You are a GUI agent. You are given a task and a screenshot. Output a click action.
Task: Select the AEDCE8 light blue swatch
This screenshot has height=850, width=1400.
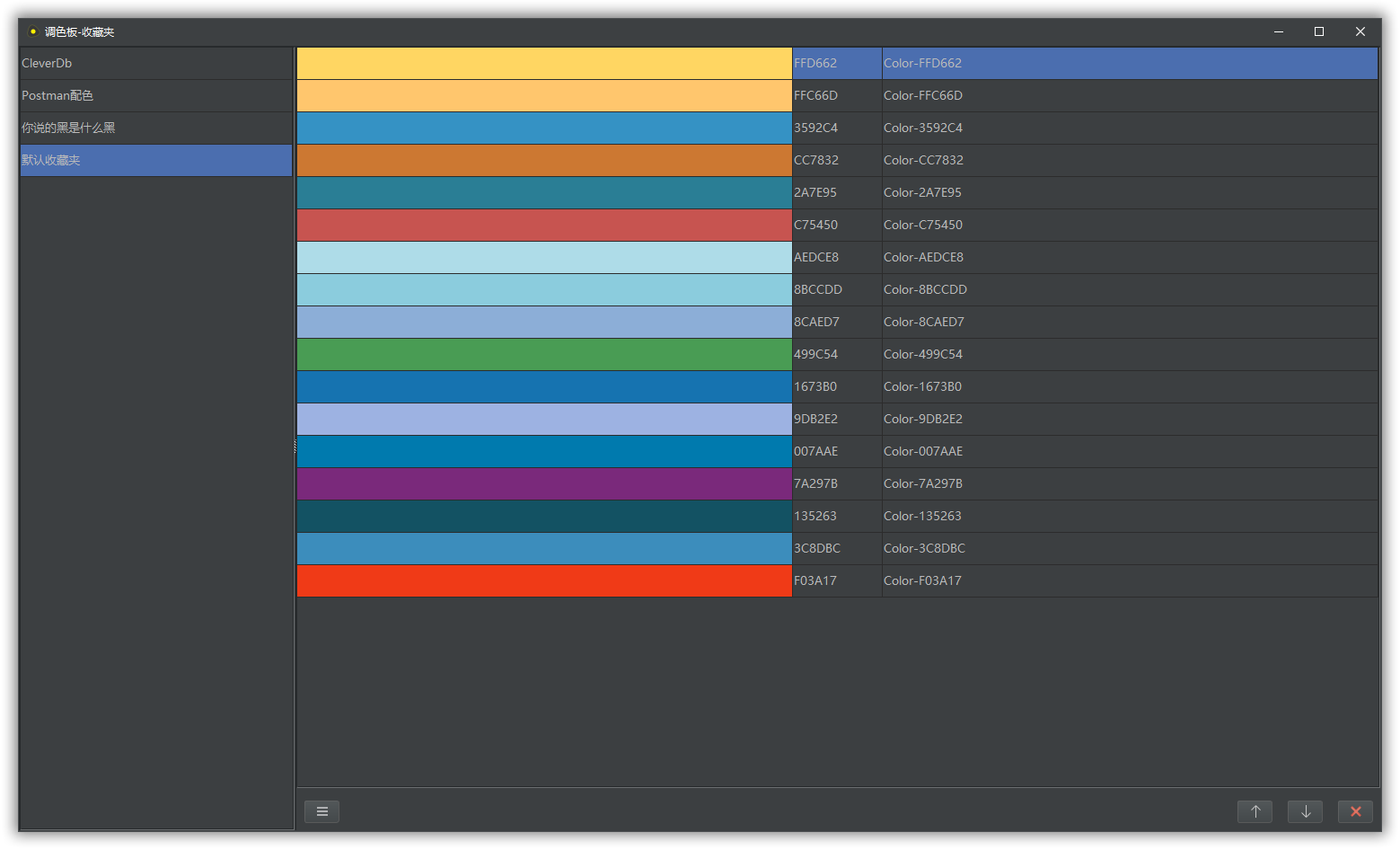coord(544,257)
